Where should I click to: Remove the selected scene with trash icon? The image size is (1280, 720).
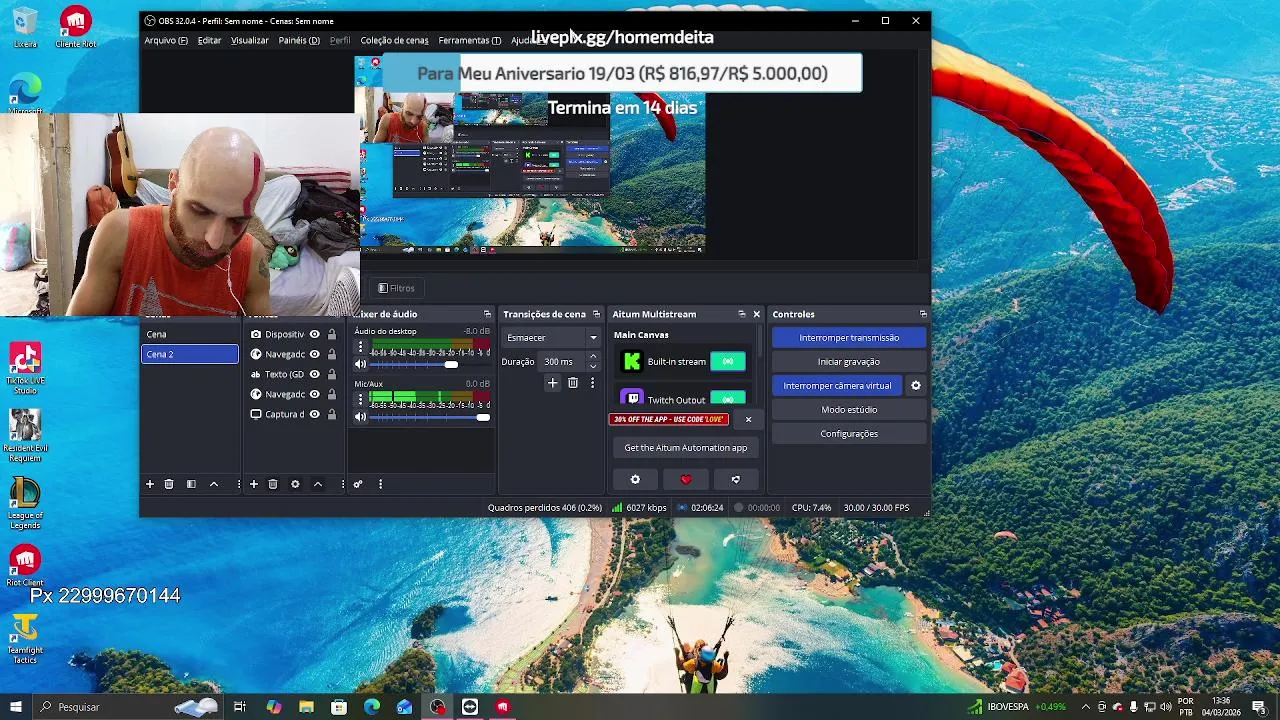tap(169, 484)
